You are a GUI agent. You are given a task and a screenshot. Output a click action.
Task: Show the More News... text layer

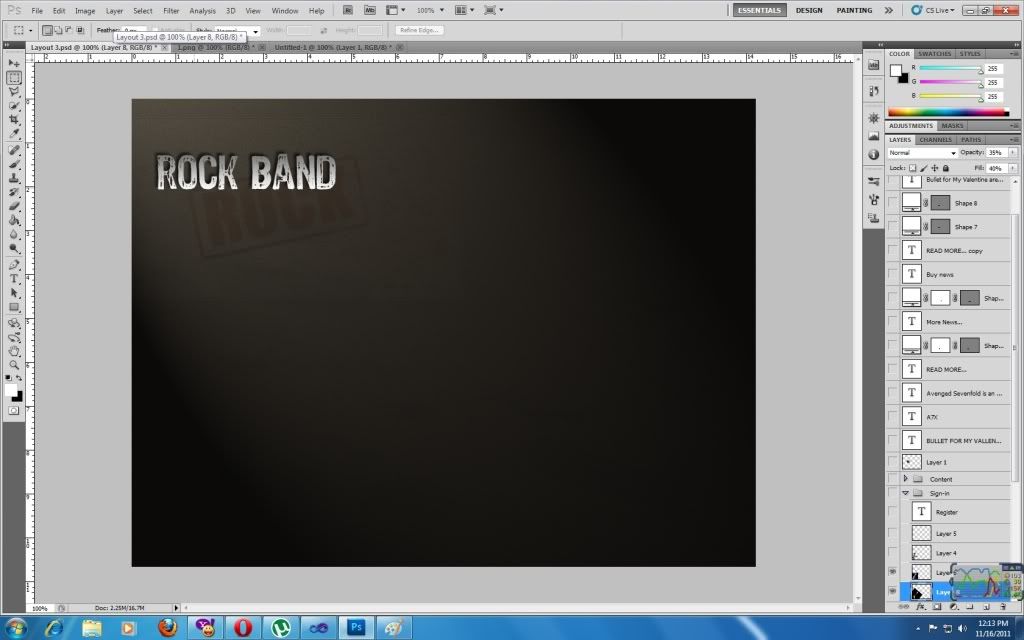[892, 321]
